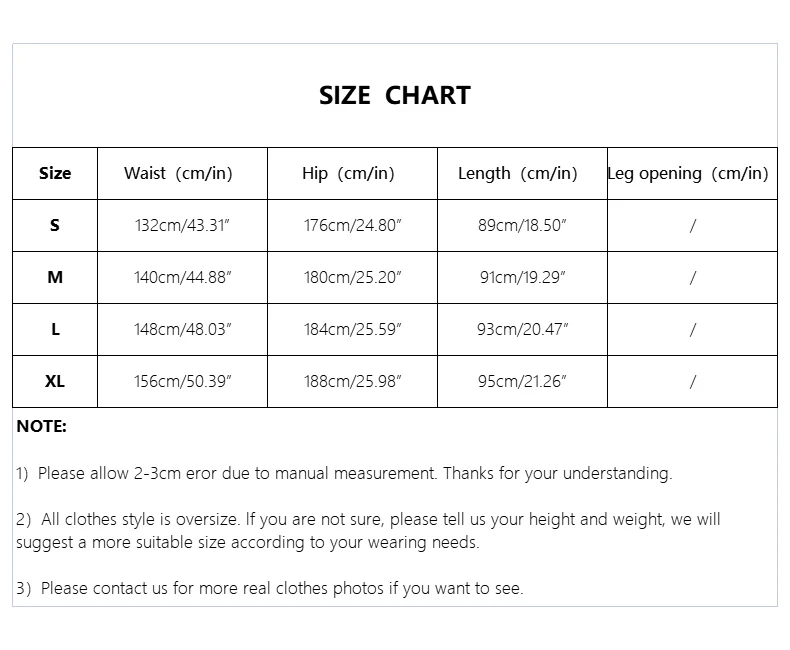Select the XL size row label
Screen dimensions: 790x650
point(55,381)
